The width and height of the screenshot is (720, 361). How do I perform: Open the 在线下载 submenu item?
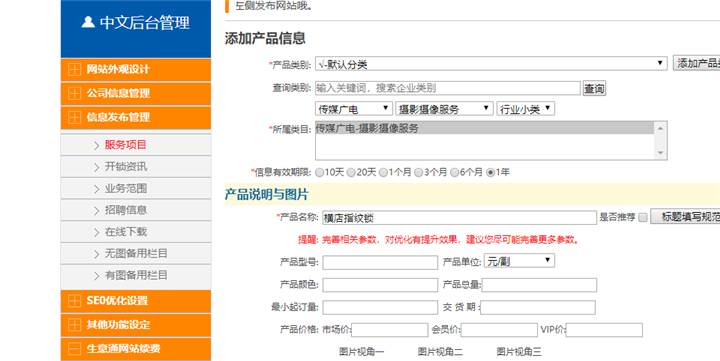(136, 232)
